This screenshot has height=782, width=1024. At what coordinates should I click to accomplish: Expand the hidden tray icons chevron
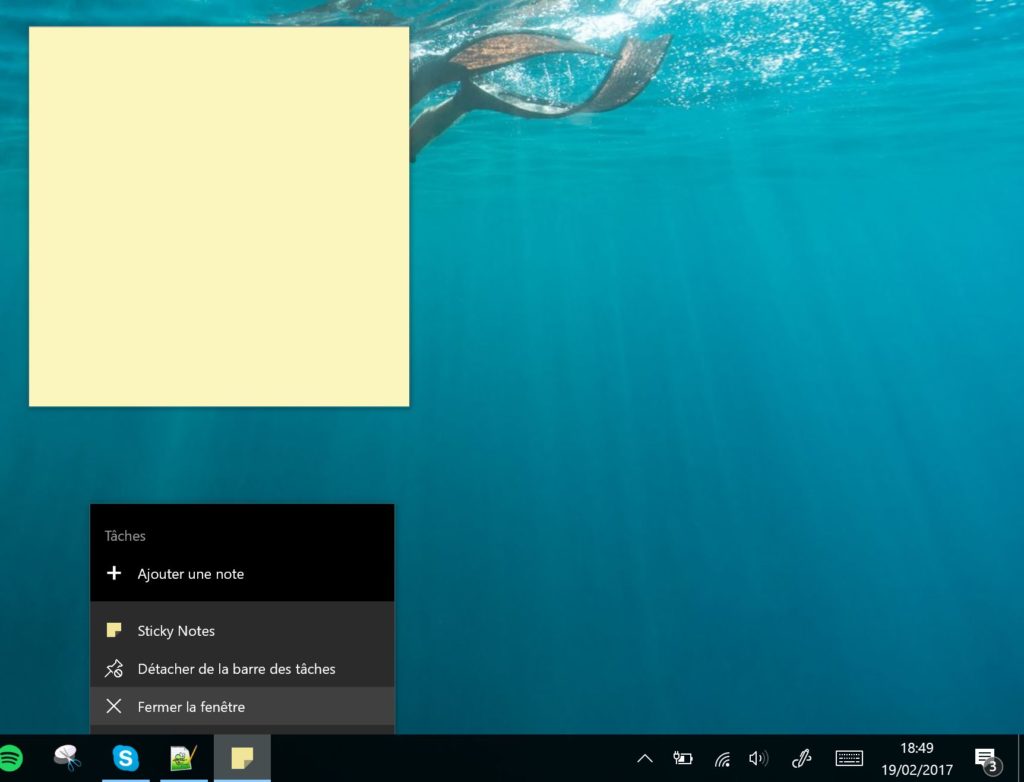tap(645, 759)
